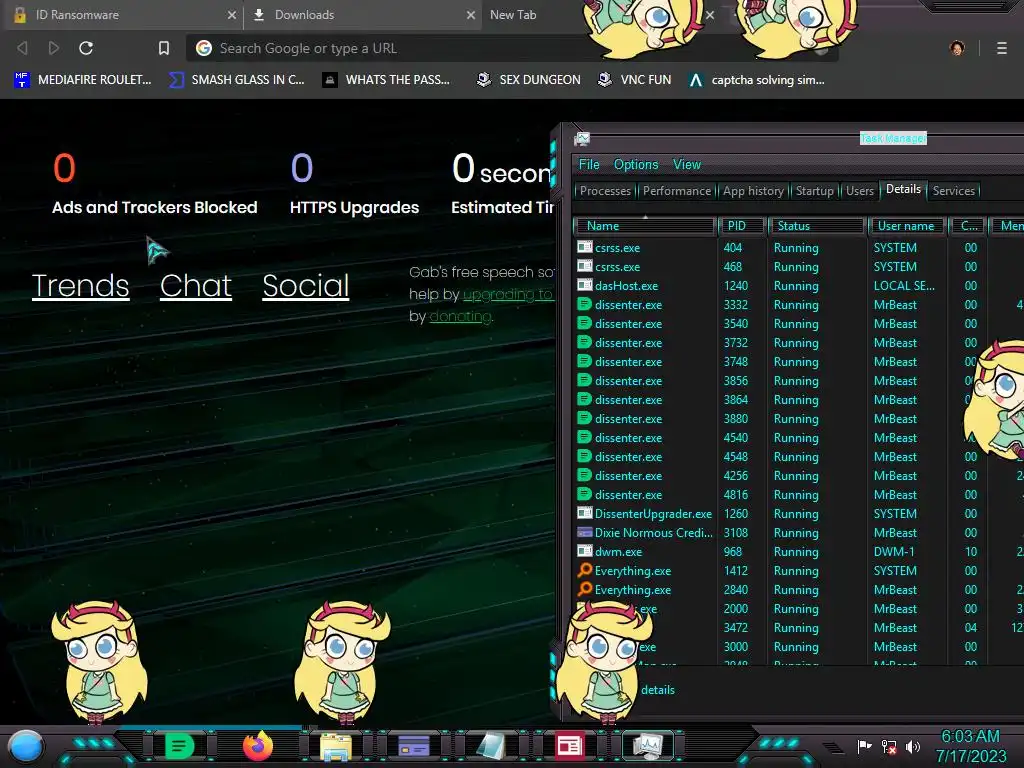Switch to the Startup tab
The width and height of the screenshot is (1024, 768).
(x=814, y=191)
